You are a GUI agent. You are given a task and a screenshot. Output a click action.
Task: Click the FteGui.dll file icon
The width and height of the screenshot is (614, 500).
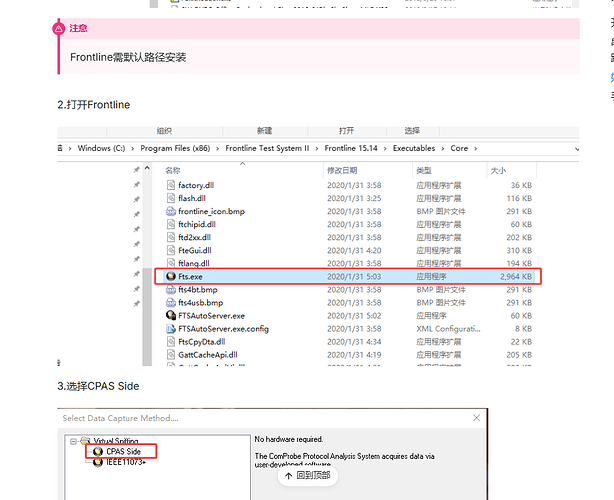(171, 250)
